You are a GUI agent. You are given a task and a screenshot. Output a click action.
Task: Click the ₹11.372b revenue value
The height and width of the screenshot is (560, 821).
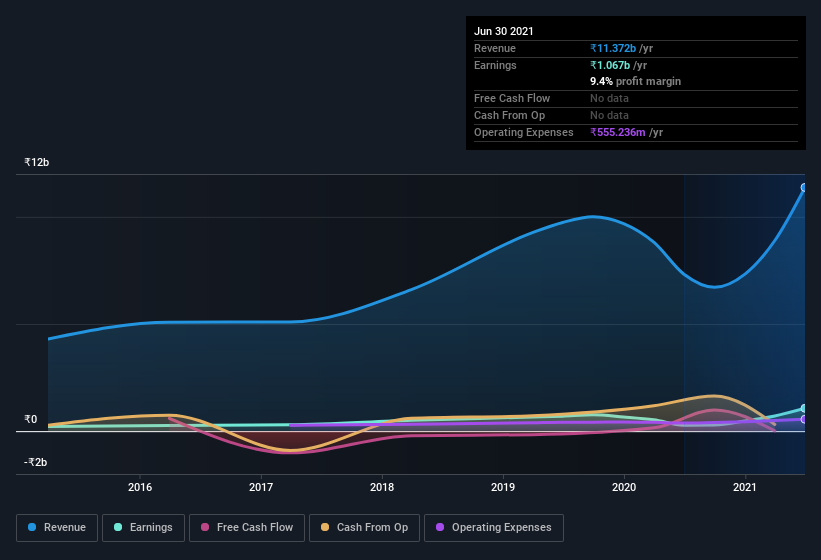pyautogui.click(x=613, y=48)
